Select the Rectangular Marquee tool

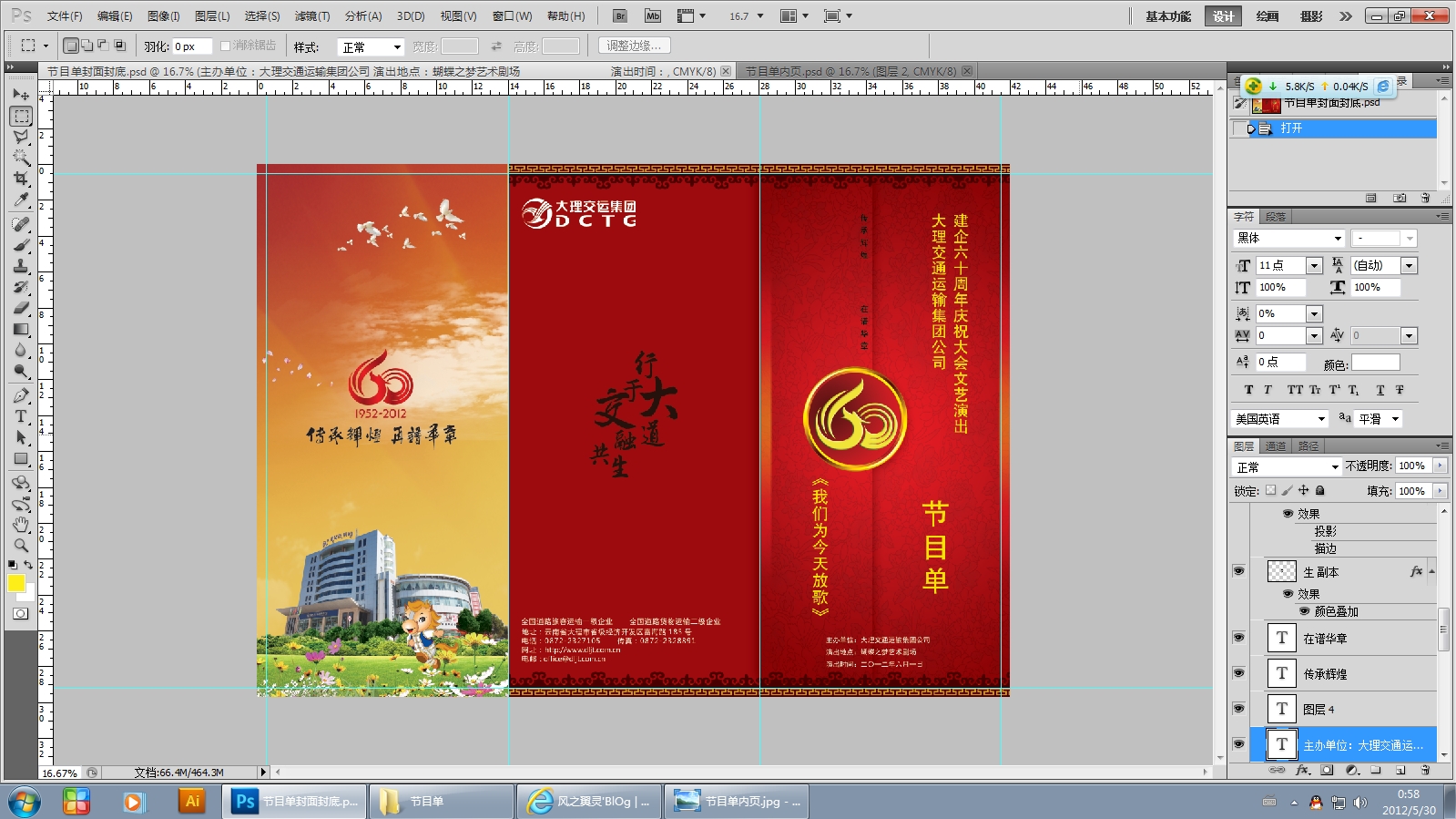click(21, 117)
